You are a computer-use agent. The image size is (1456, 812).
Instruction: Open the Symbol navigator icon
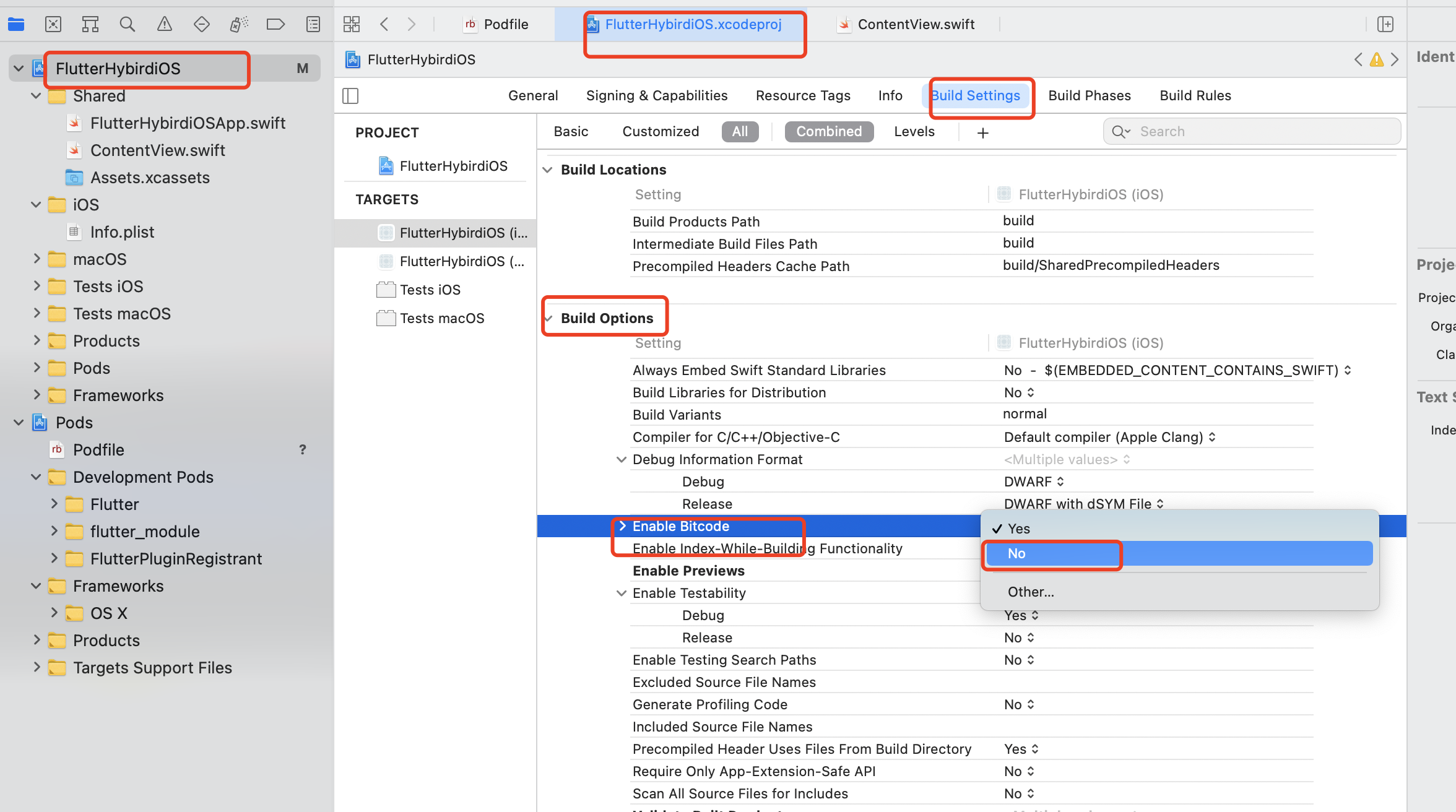pyautogui.click(x=90, y=24)
